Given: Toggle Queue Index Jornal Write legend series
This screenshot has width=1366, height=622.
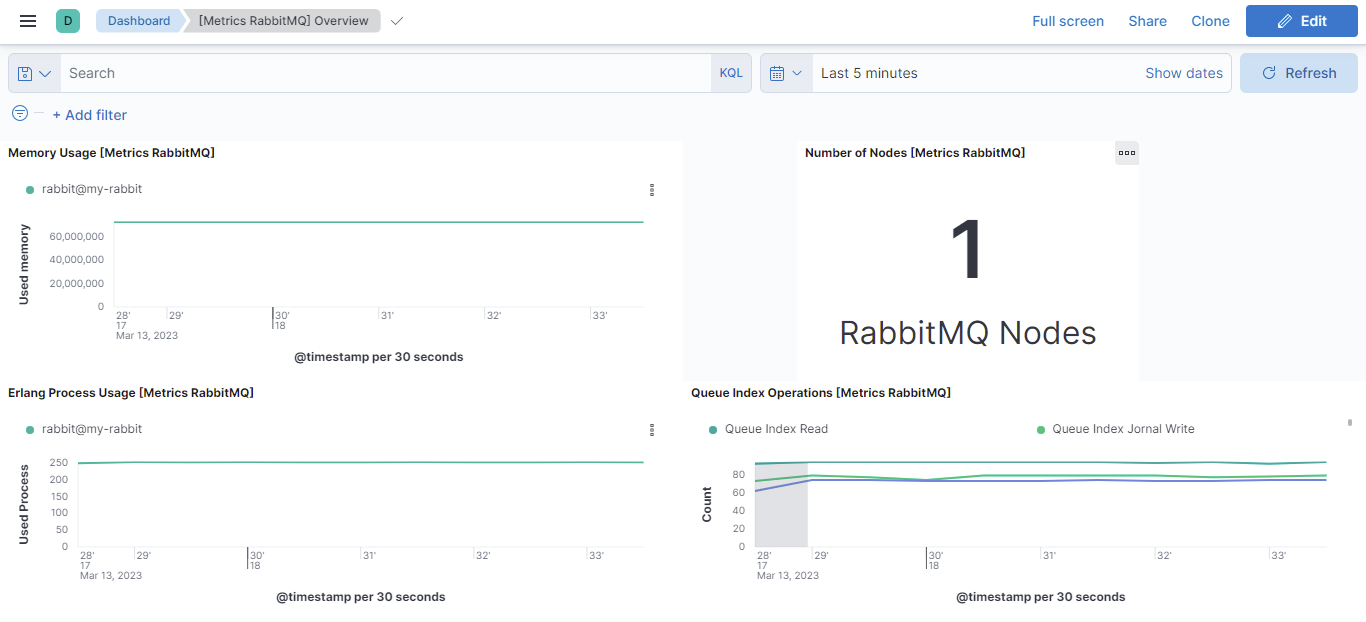Looking at the screenshot, I should [x=1115, y=429].
